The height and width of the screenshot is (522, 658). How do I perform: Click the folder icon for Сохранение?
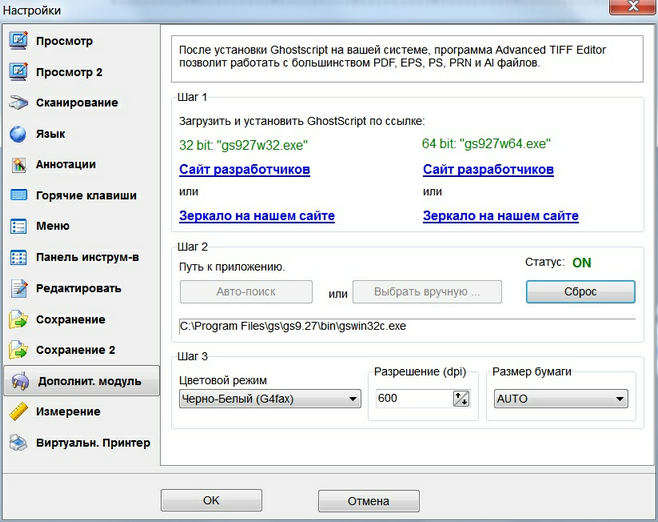18,319
